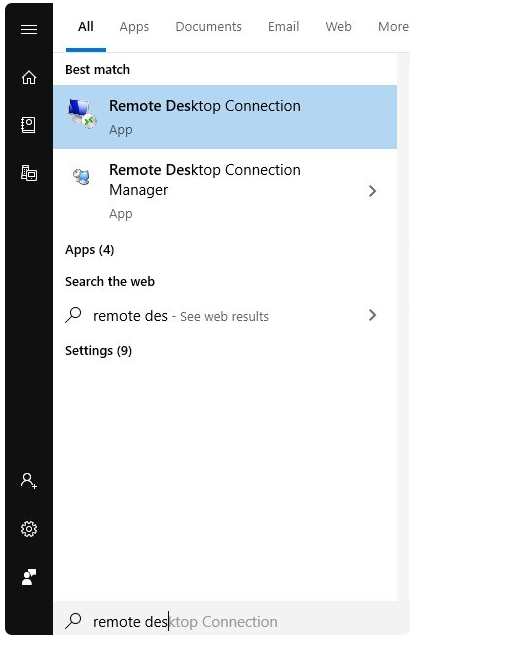Screen dimensions: 519x647
Task: Show the Settings (9) results group
Action: [98, 351]
